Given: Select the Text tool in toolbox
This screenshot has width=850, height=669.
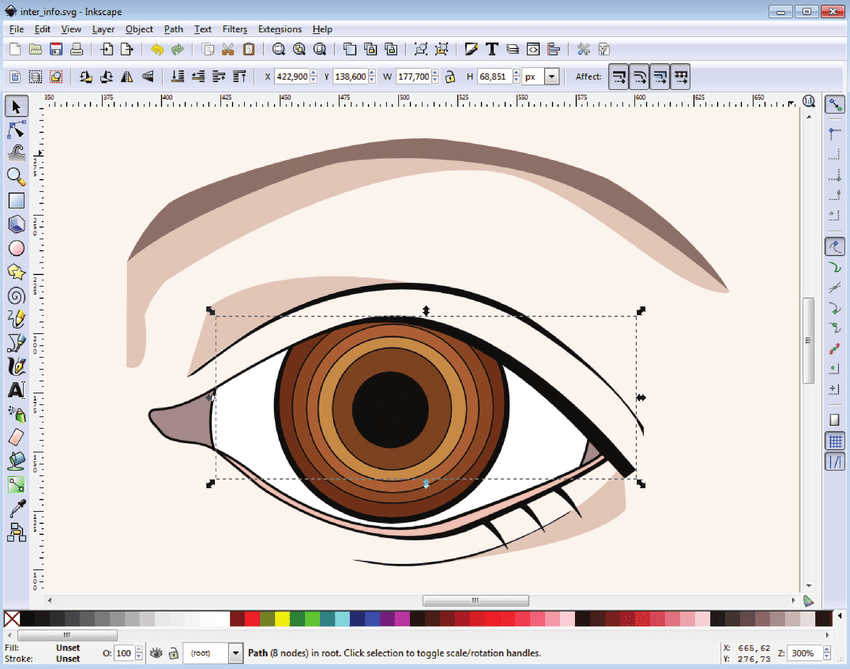Looking at the screenshot, I should 16,390.
